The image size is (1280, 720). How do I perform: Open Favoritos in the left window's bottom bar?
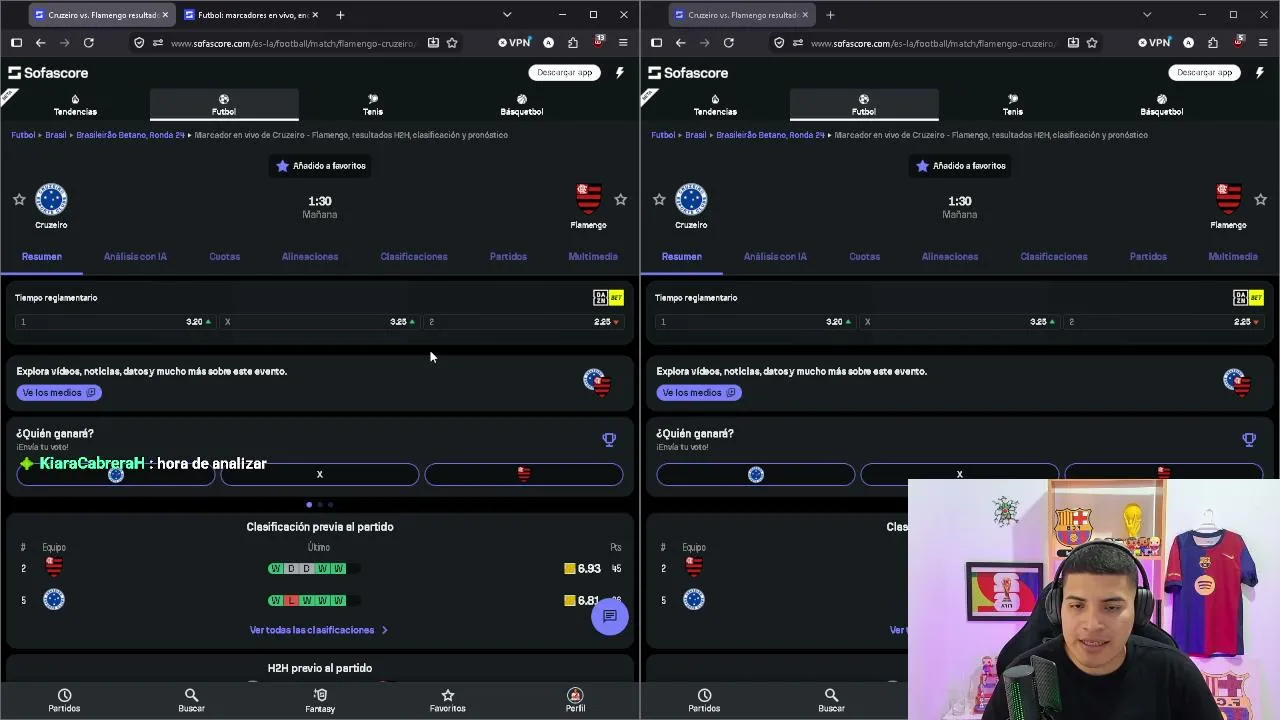(448, 700)
